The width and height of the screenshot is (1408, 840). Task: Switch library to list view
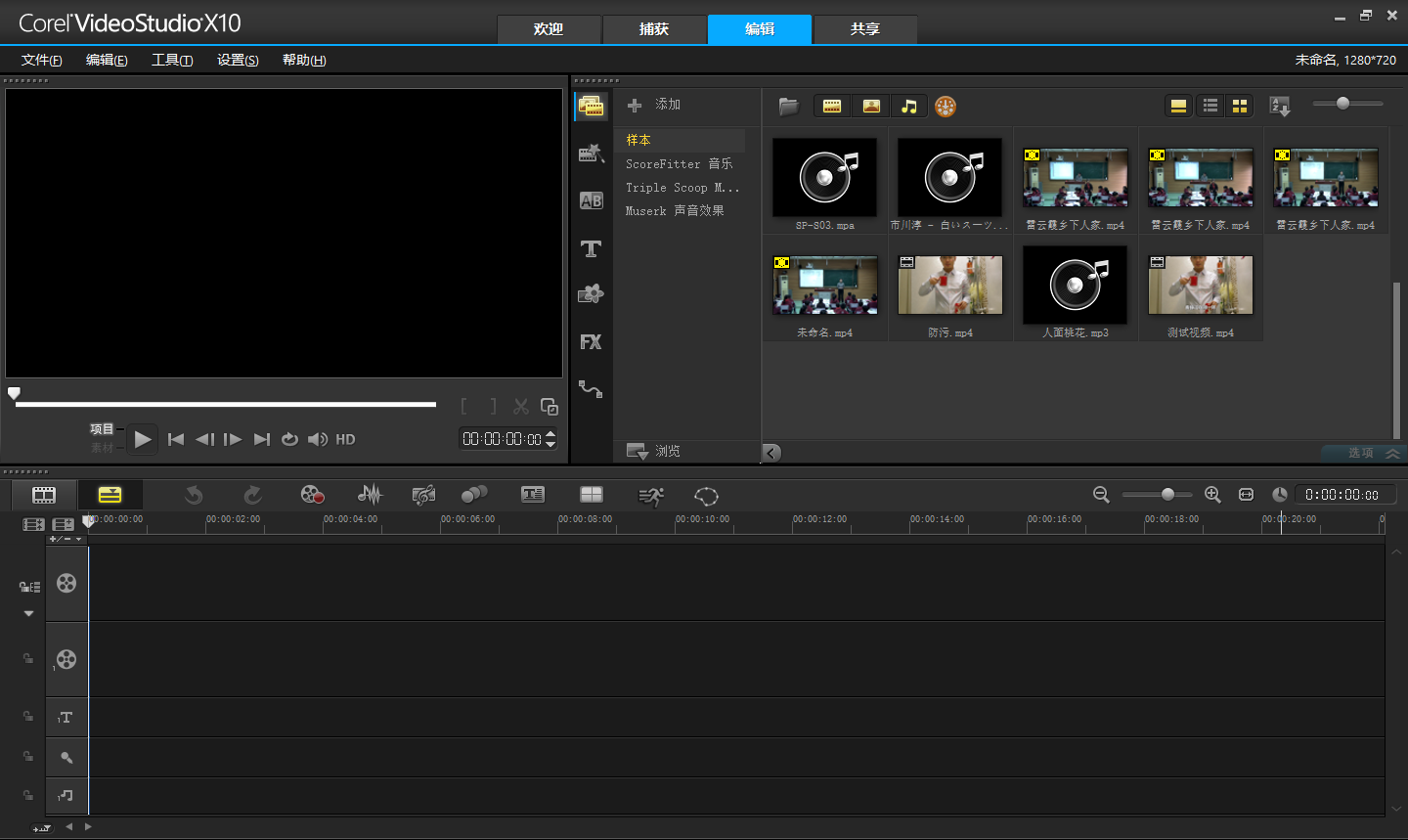point(1210,106)
